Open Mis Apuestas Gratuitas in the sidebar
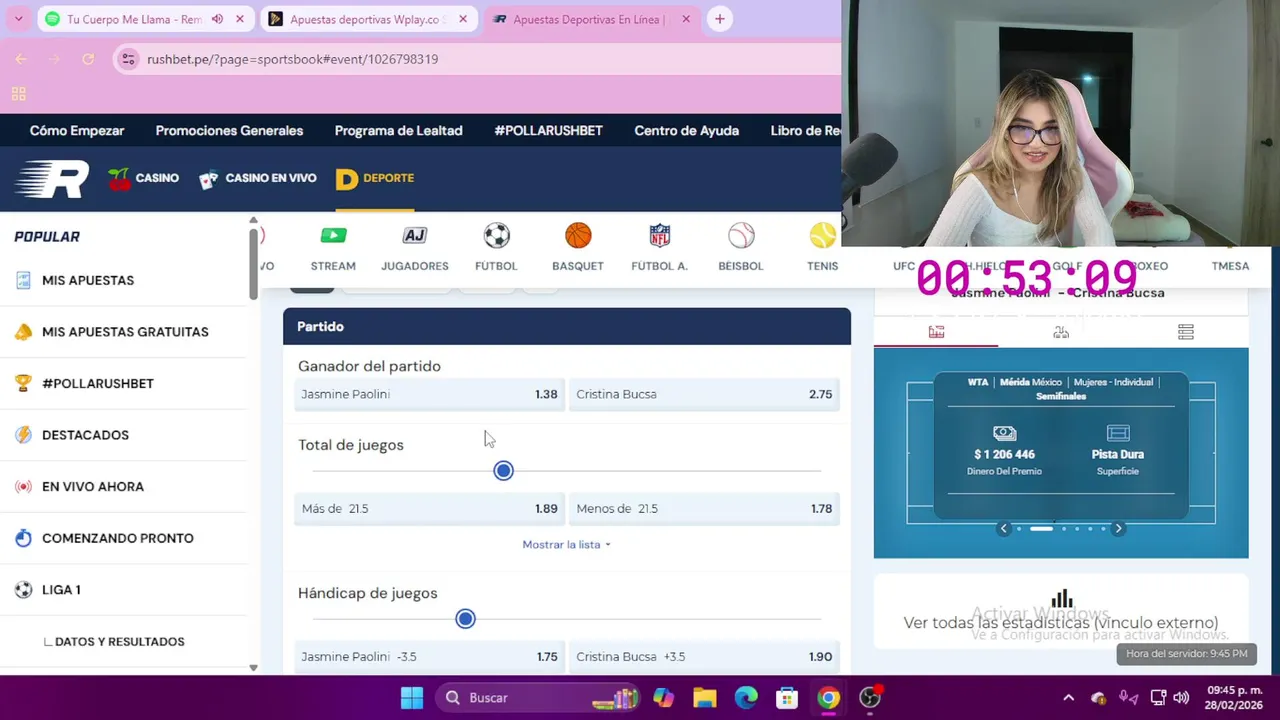The width and height of the screenshot is (1280, 720). tap(124, 332)
